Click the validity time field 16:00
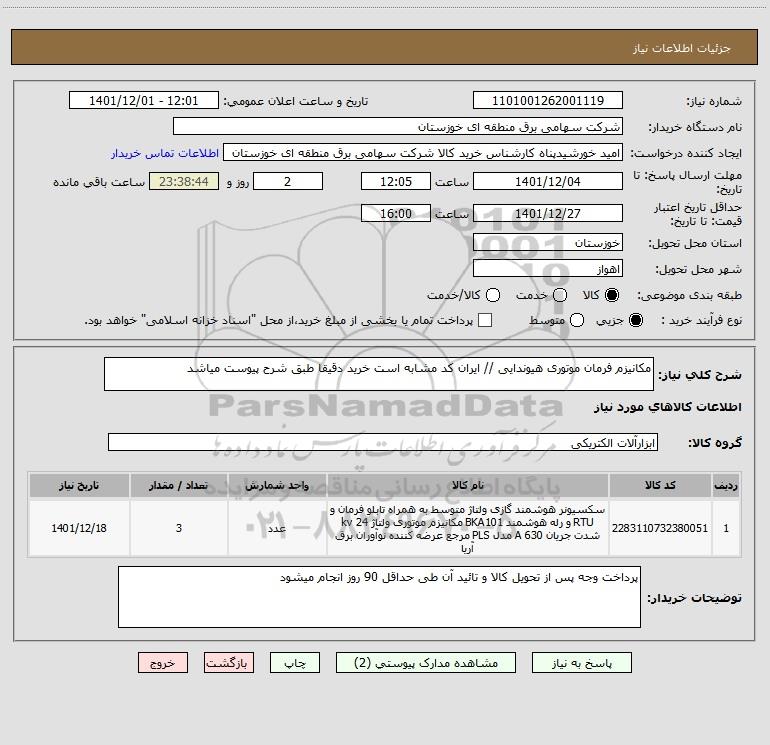The image size is (770, 745). [396, 213]
